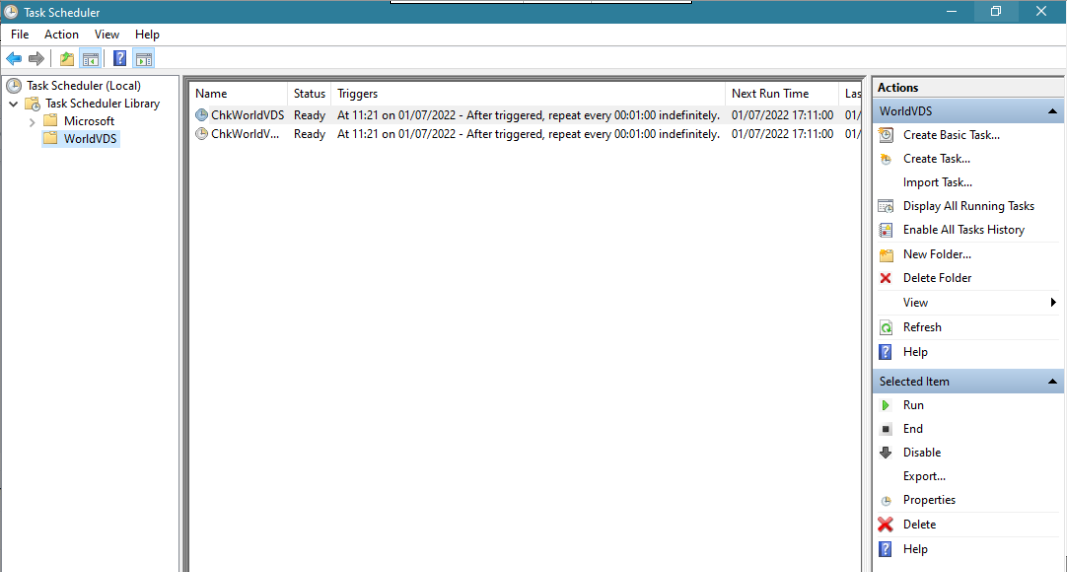Click the Actions pane header
This screenshot has width=1067, height=572.
[968, 88]
